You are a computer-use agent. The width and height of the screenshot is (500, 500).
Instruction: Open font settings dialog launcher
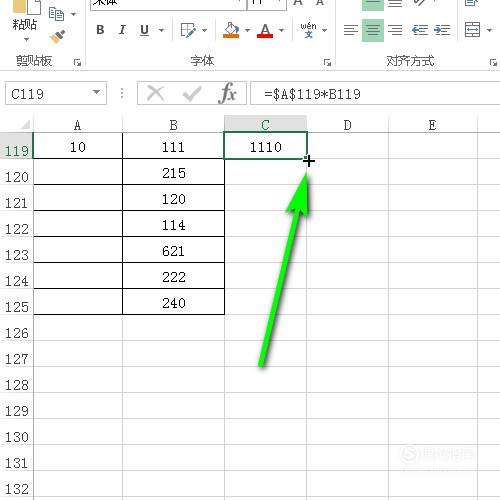click(327, 62)
